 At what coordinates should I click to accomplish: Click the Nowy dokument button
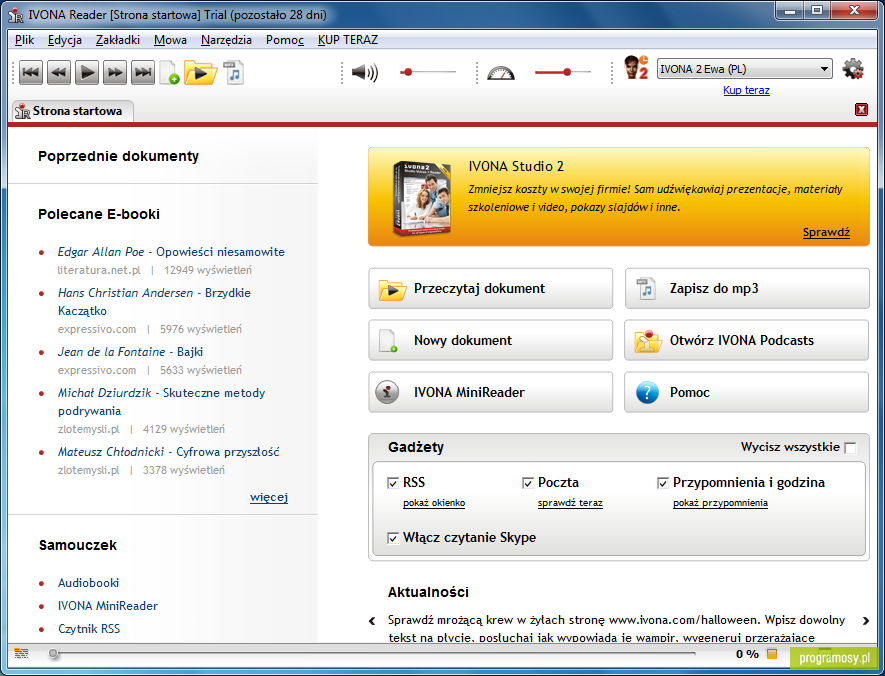pyautogui.click(x=490, y=340)
